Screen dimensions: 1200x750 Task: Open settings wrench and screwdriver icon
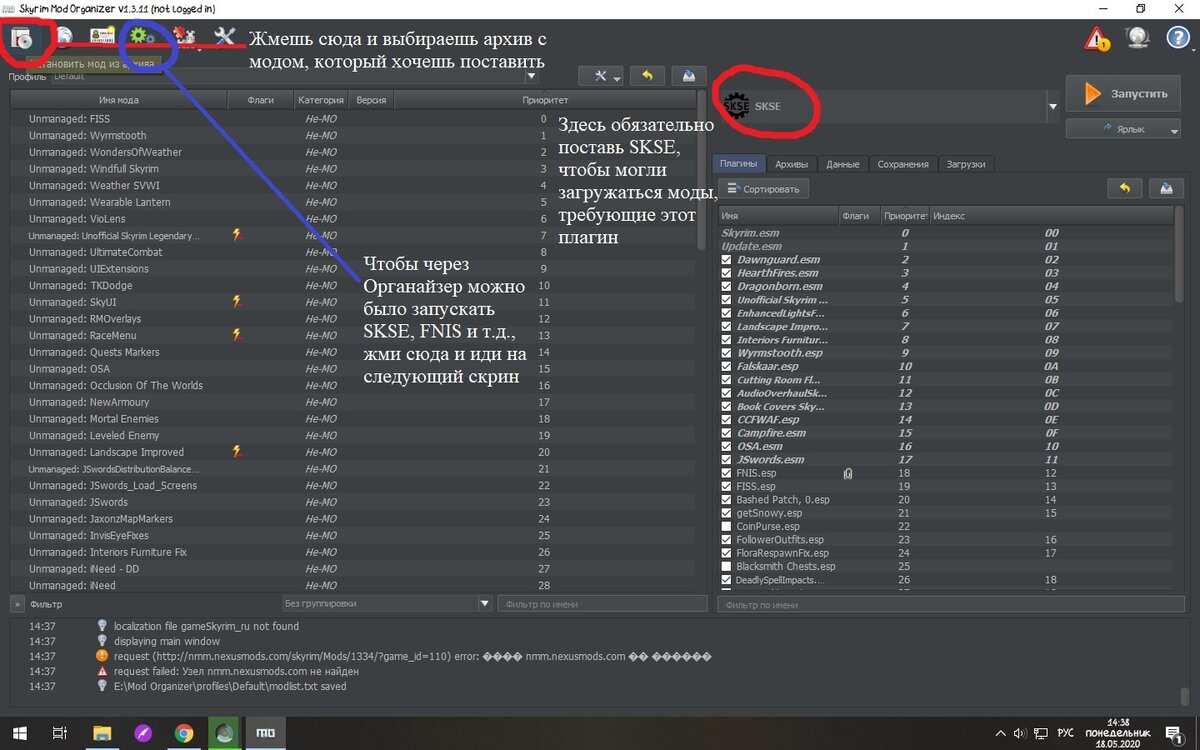(x=225, y=39)
